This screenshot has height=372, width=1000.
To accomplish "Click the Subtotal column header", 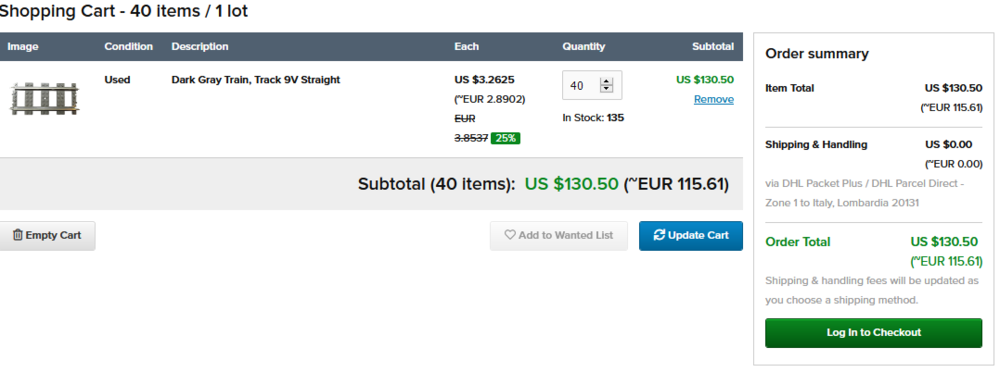I will [713, 47].
